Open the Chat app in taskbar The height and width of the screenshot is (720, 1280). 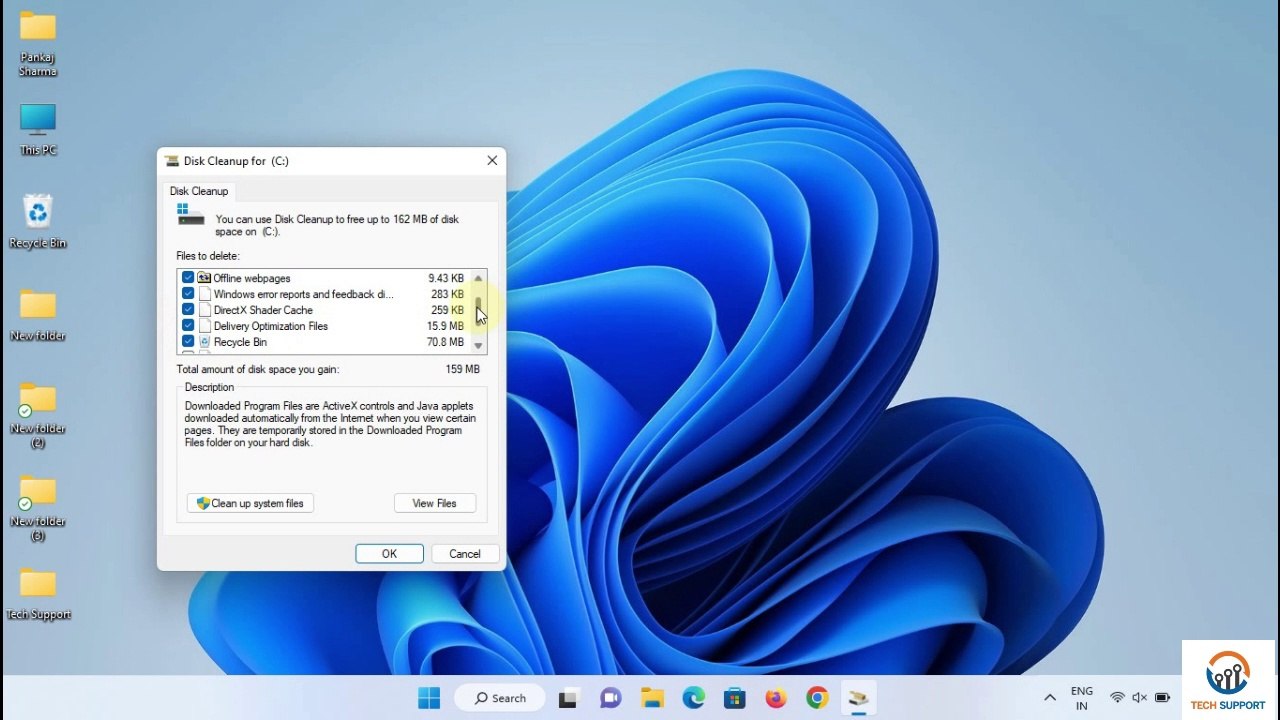tap(610, 698)
